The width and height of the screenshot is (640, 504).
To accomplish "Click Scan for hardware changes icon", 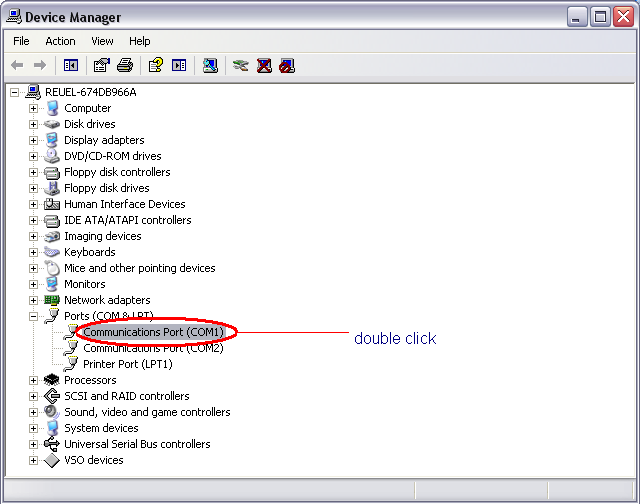I will [210, 65].
